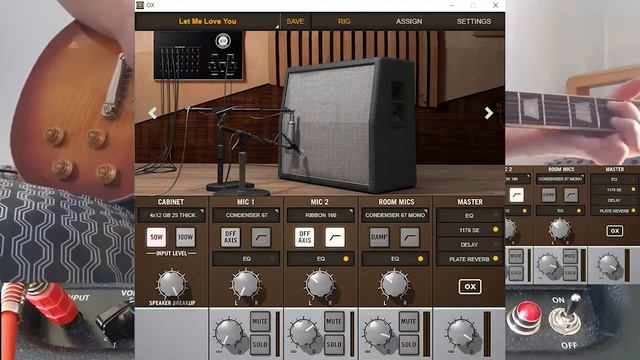Image resolution: width=640 pixels, height=360 pixels.
Task: Toggle MIC 1 OFF AXIS button
Action: 231,237
